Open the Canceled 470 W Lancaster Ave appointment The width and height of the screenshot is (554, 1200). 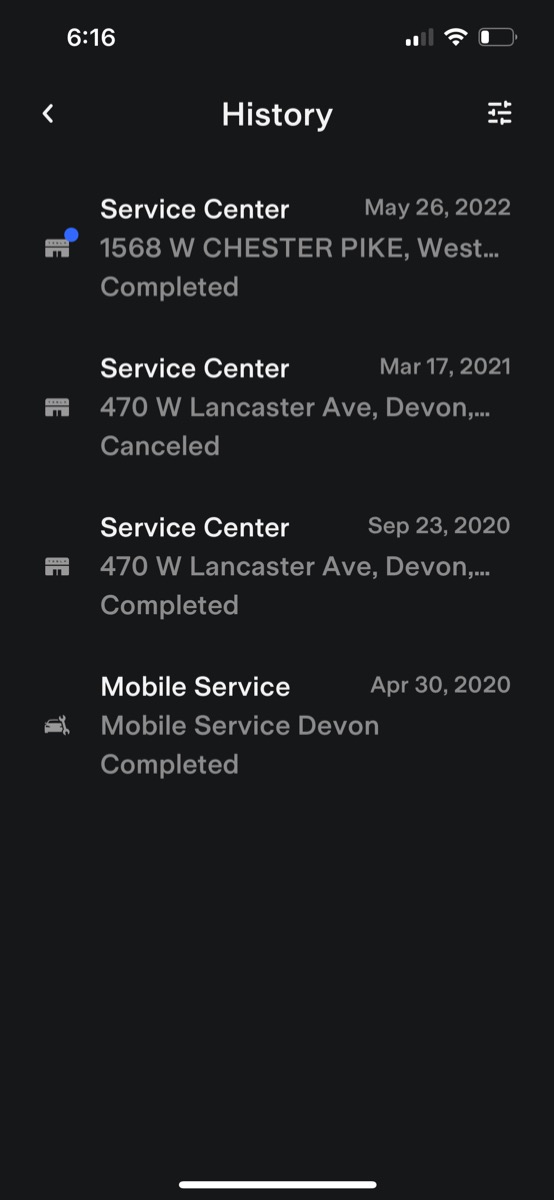277,407
